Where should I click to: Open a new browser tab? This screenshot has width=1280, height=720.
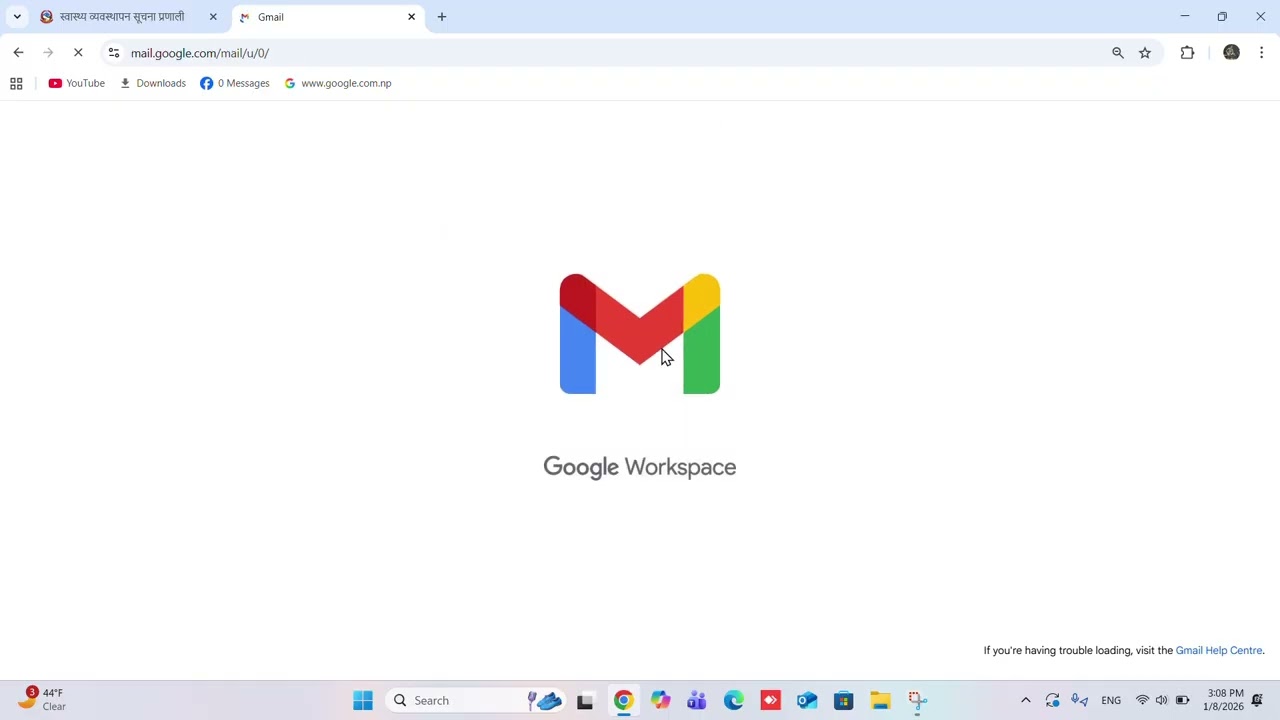442,17
